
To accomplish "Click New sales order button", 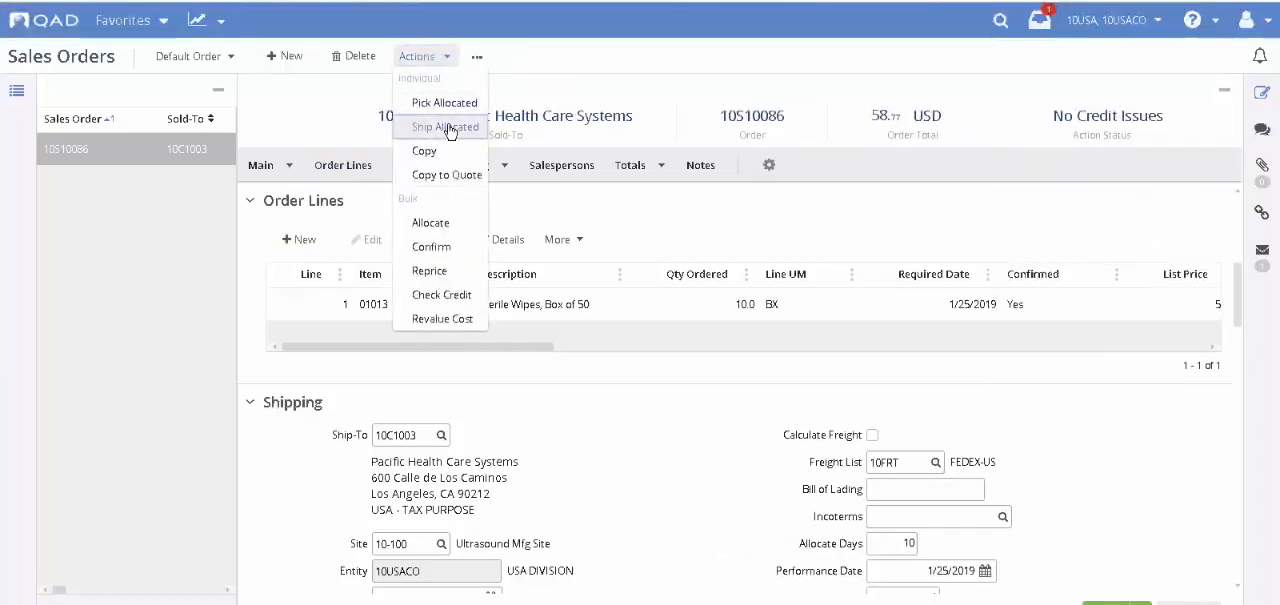I will (284, 56).
